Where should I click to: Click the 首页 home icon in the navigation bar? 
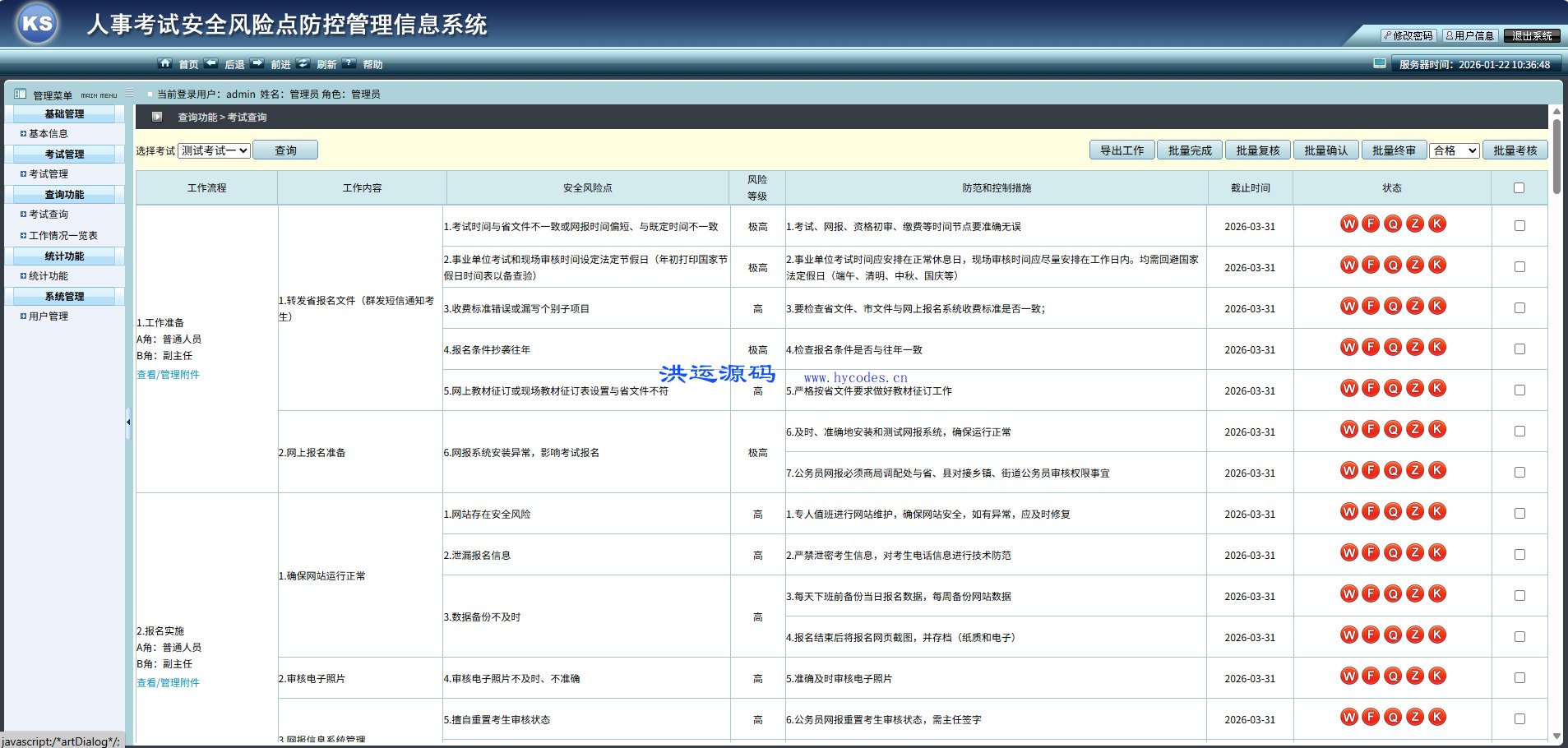pos(164,63)
